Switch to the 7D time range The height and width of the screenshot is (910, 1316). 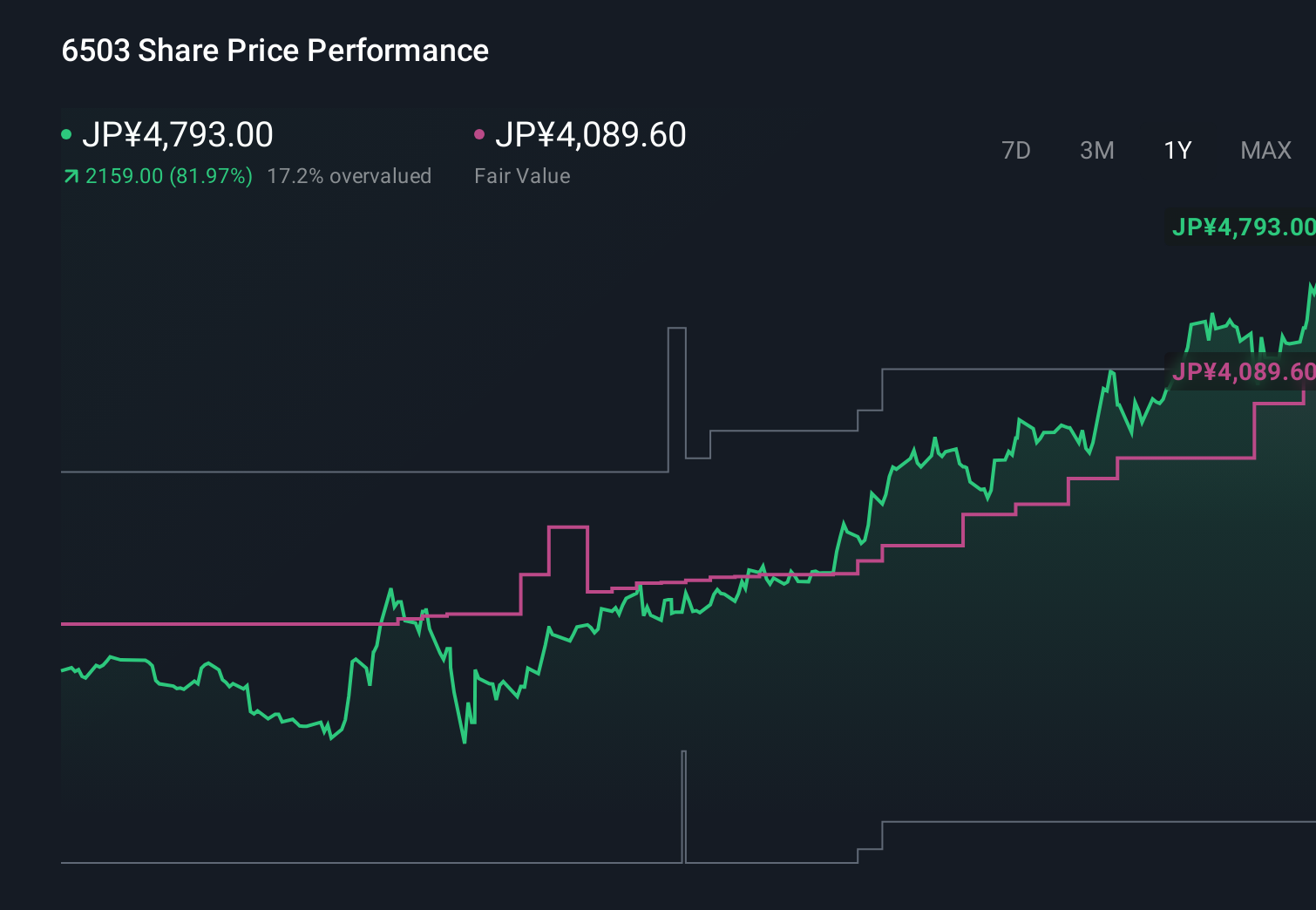point(1016,150)
